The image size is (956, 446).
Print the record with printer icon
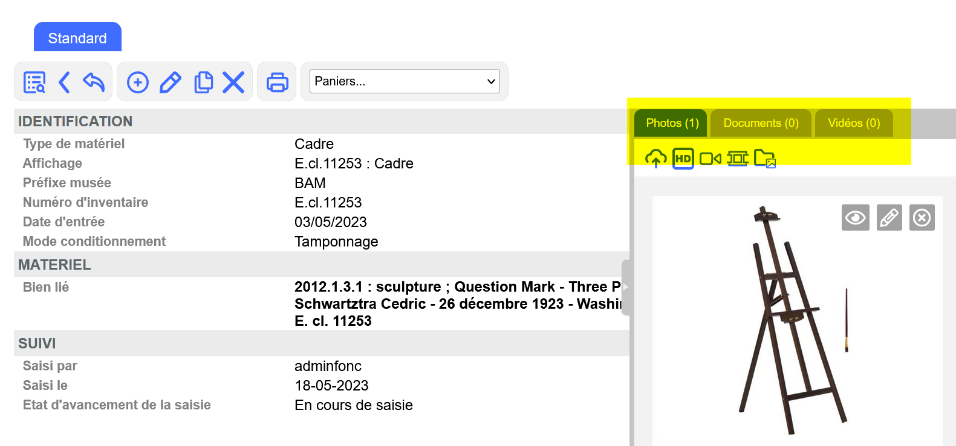tap(277, 82)
